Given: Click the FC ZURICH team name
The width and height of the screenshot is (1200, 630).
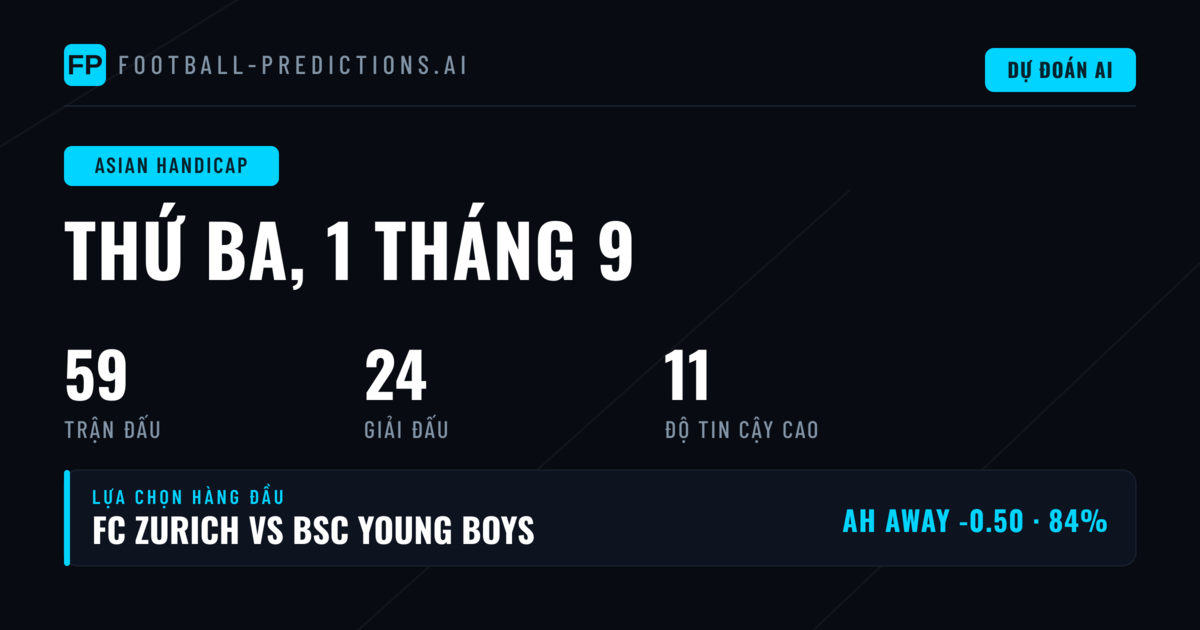Looking at the screenshot, I should tap(165, 531).
